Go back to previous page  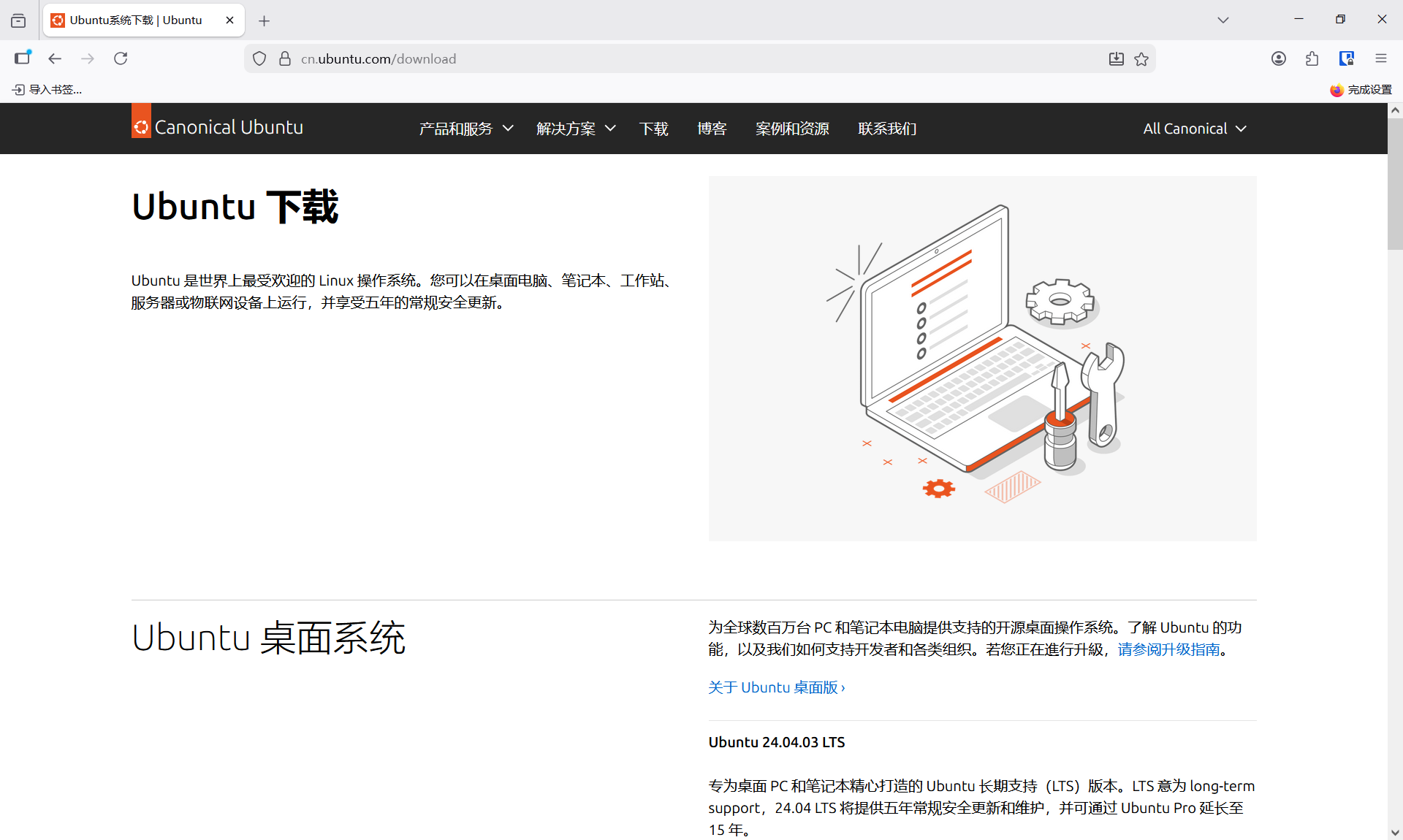point(55,58)
